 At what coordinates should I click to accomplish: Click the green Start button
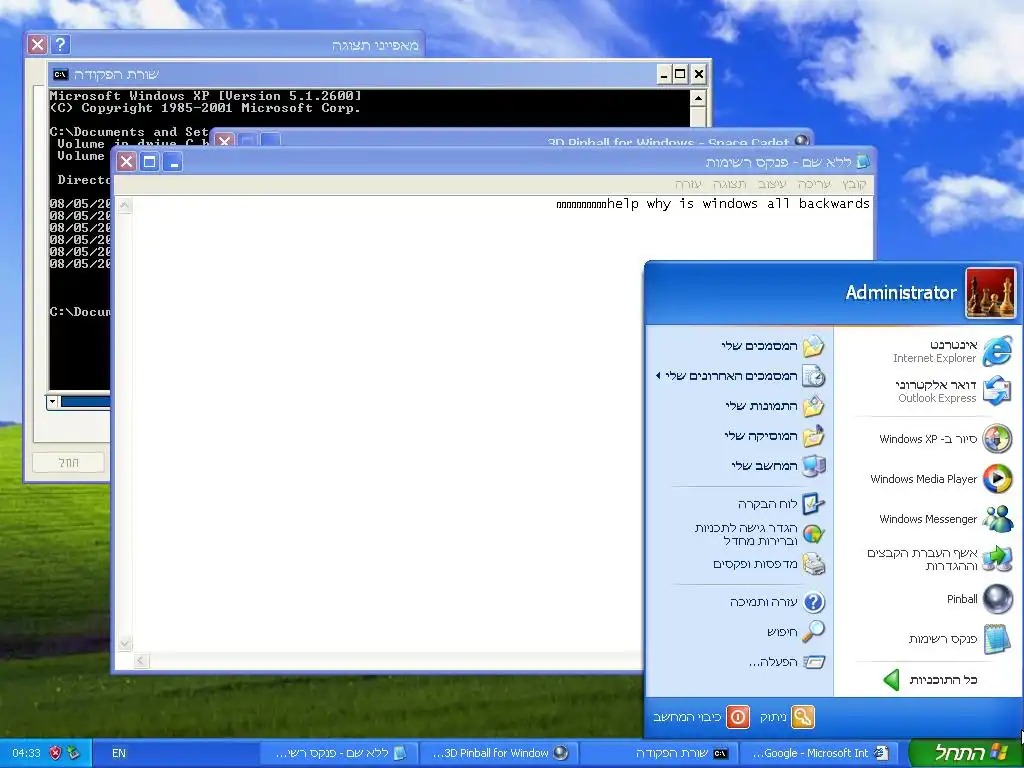coord(965,753)
